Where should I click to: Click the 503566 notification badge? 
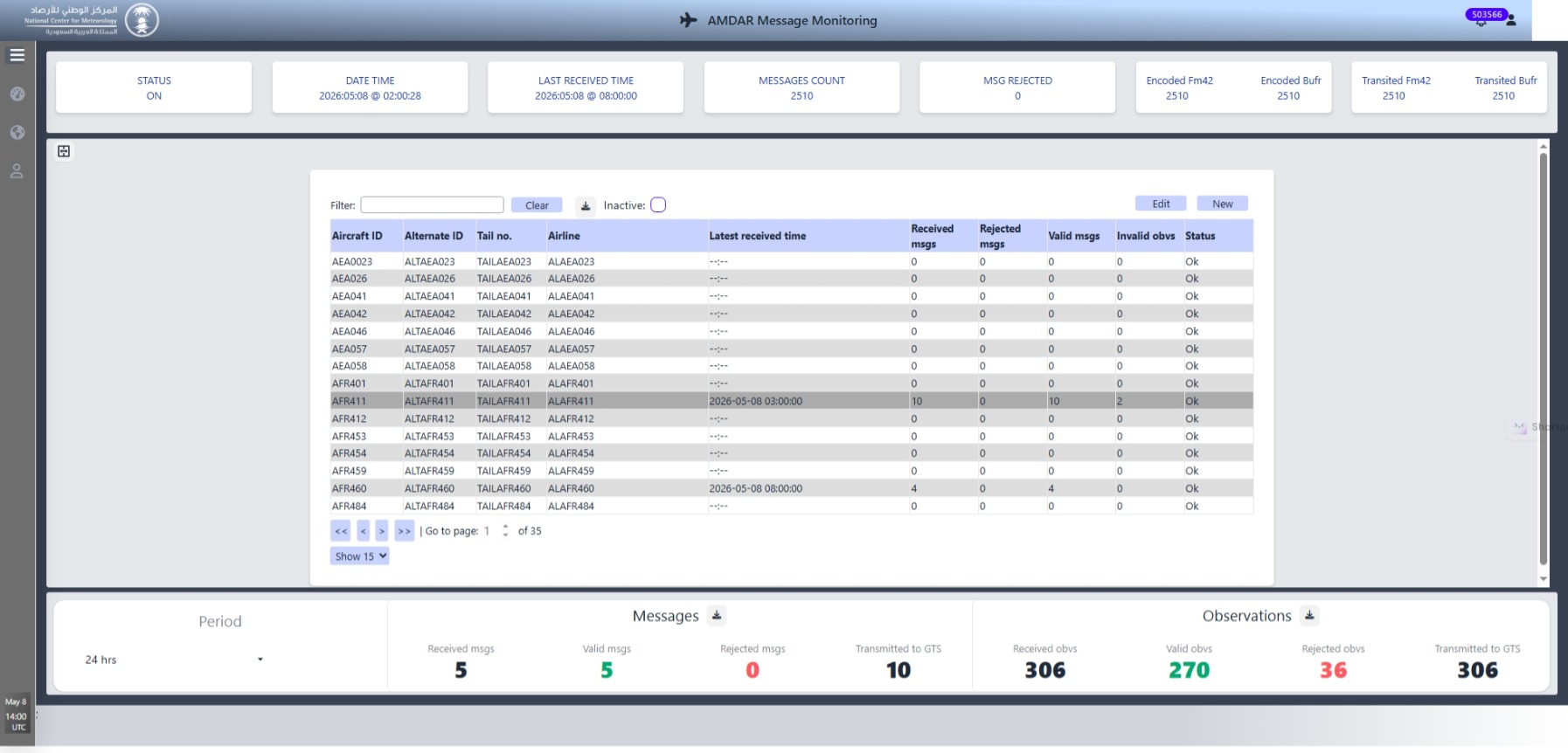coord(1487,15)
